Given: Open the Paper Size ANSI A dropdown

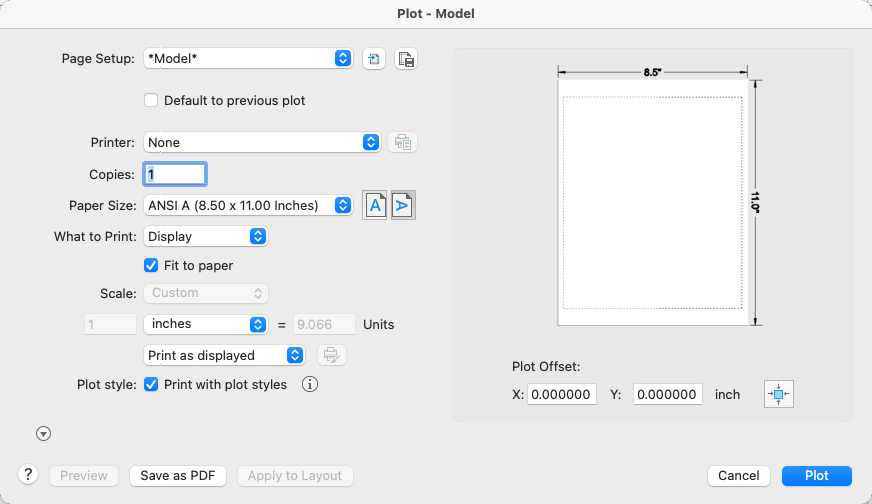Looking at the screenshot, I should [248, 205].
